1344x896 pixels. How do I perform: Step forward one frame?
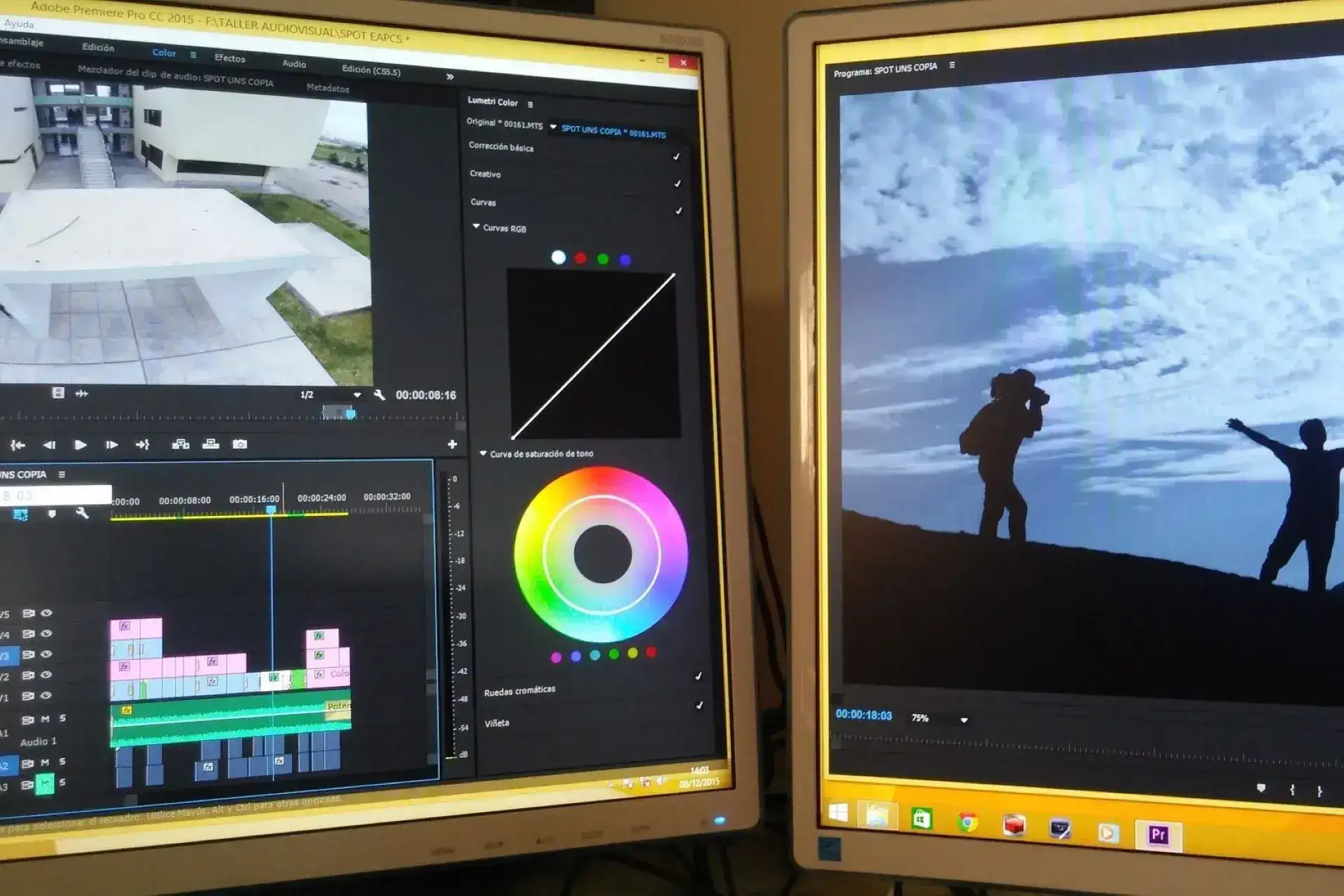111,445
